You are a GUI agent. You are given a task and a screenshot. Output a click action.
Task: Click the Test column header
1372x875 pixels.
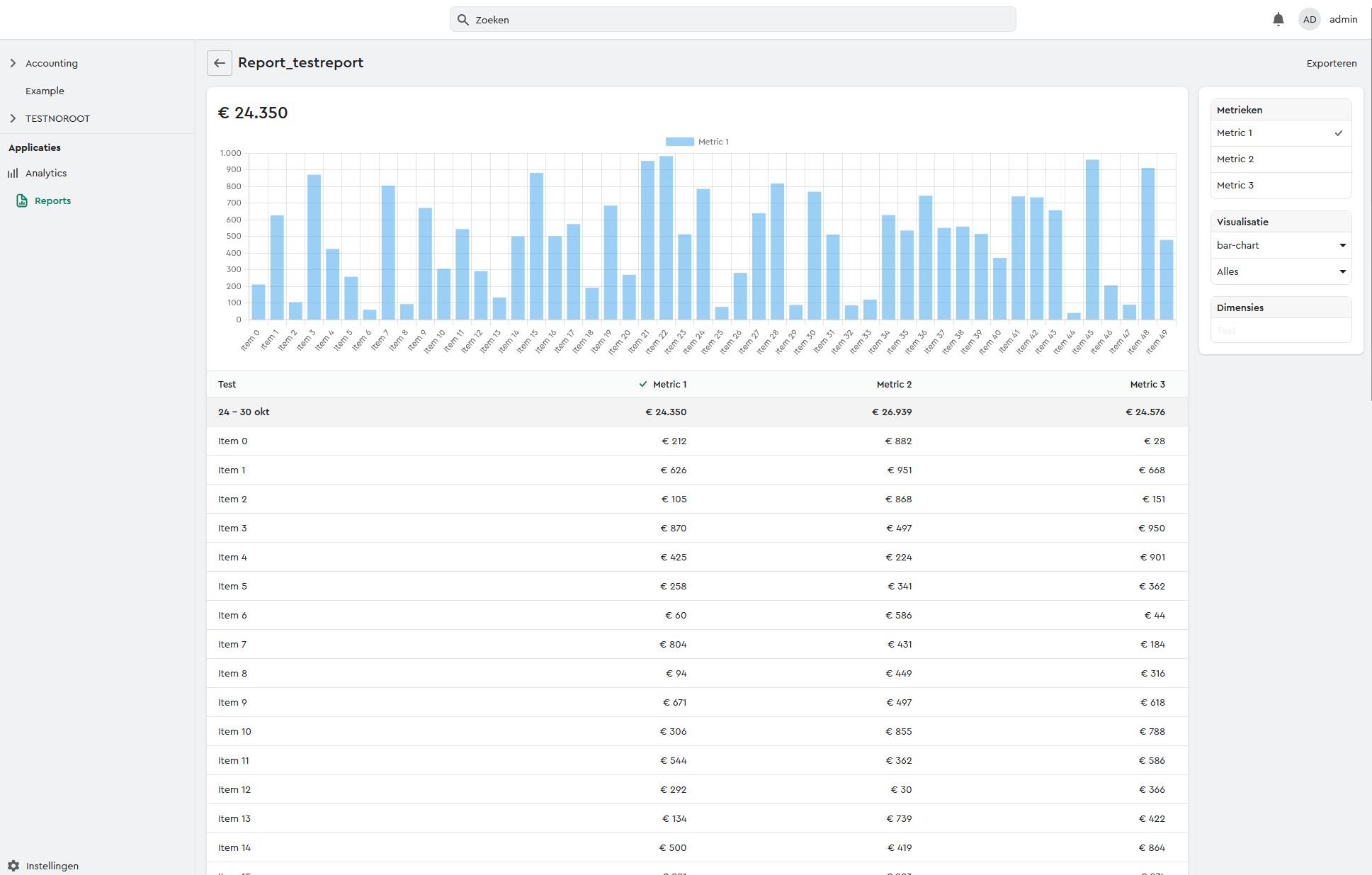pyautogui.click(x=227, y=384)
